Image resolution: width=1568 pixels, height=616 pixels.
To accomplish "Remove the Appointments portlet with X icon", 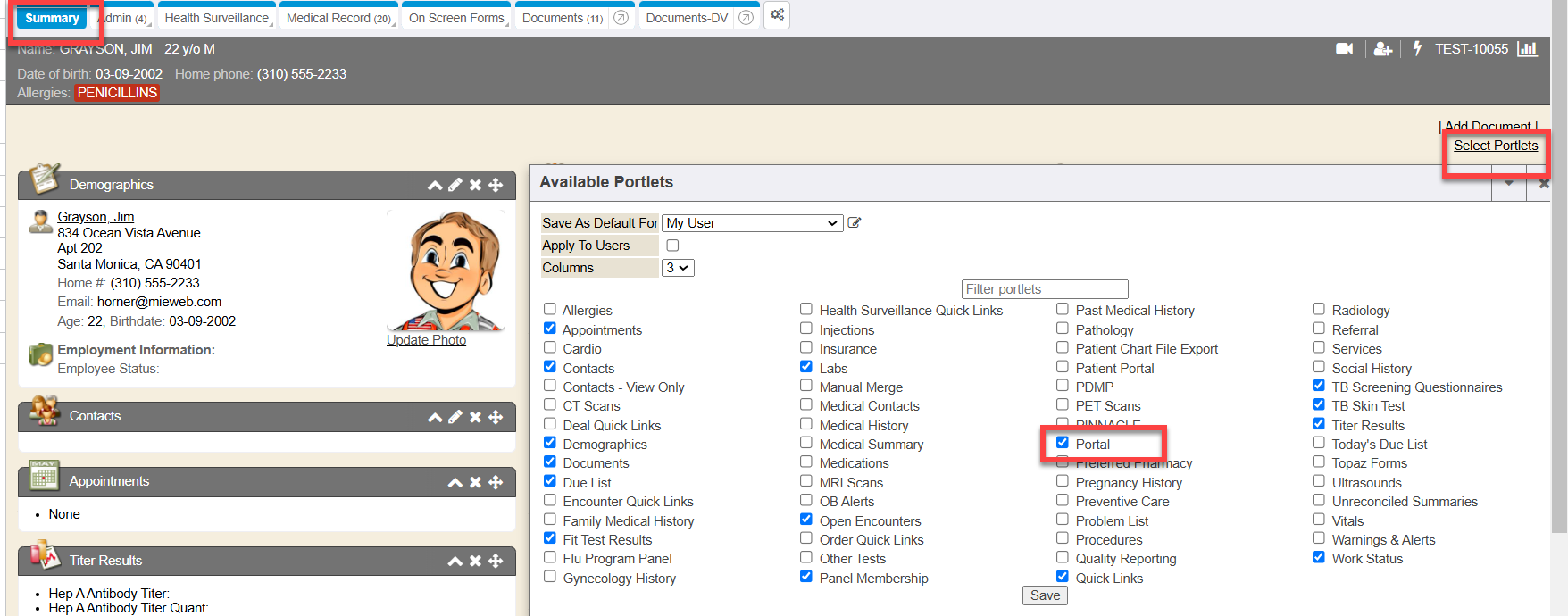I will point(475,482).
